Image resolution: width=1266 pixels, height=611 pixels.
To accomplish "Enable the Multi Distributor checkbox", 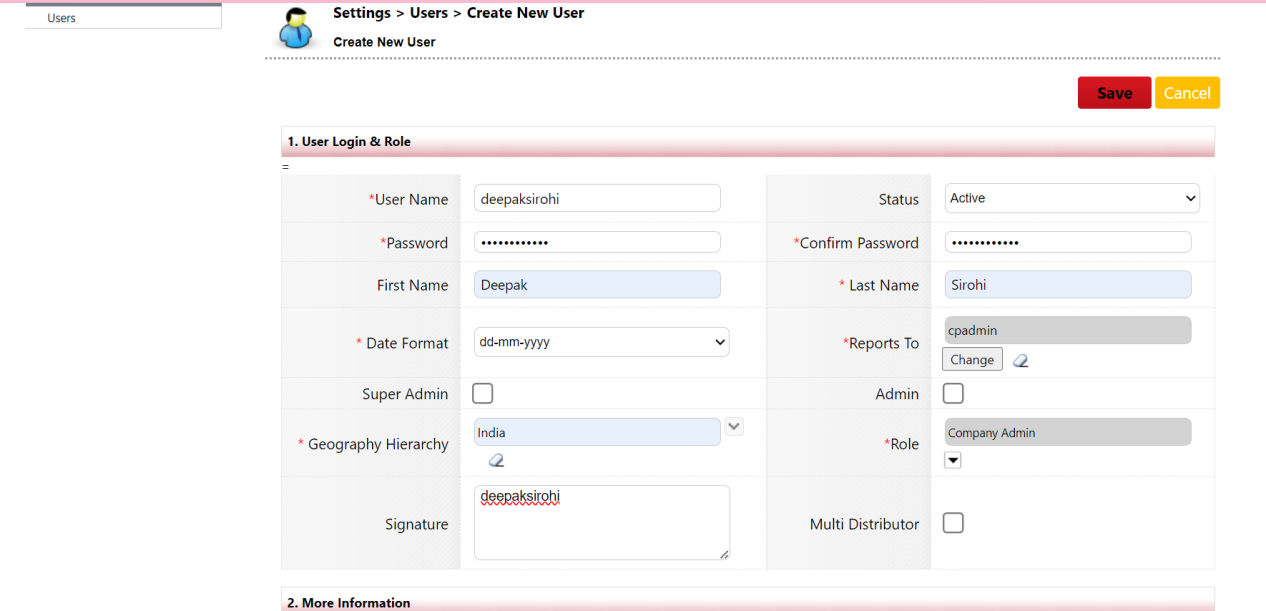I will pyautogui.click(x=953, y=523).
